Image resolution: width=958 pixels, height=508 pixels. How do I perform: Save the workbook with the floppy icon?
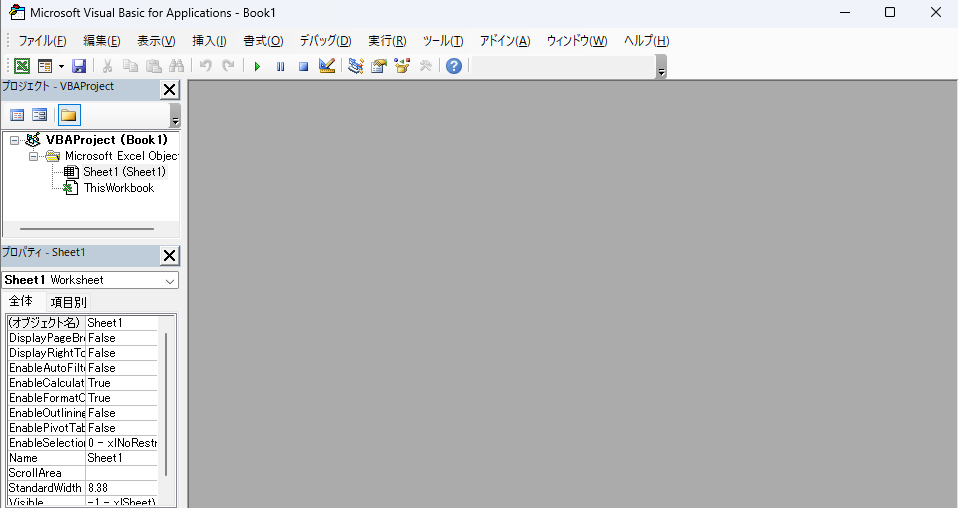pyautogui.click(x=79, y=65)
